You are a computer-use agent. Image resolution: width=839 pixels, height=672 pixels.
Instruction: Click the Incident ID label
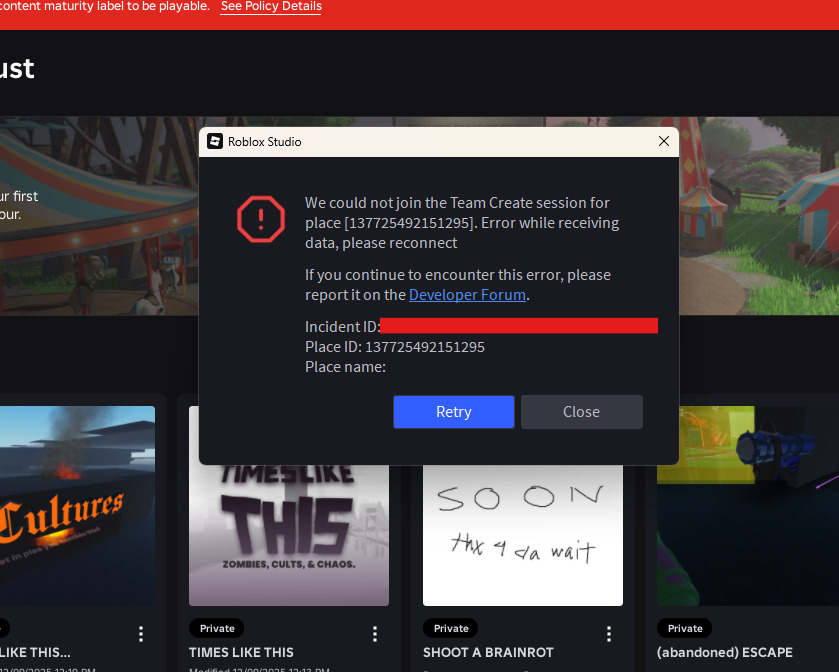point(342,327)
